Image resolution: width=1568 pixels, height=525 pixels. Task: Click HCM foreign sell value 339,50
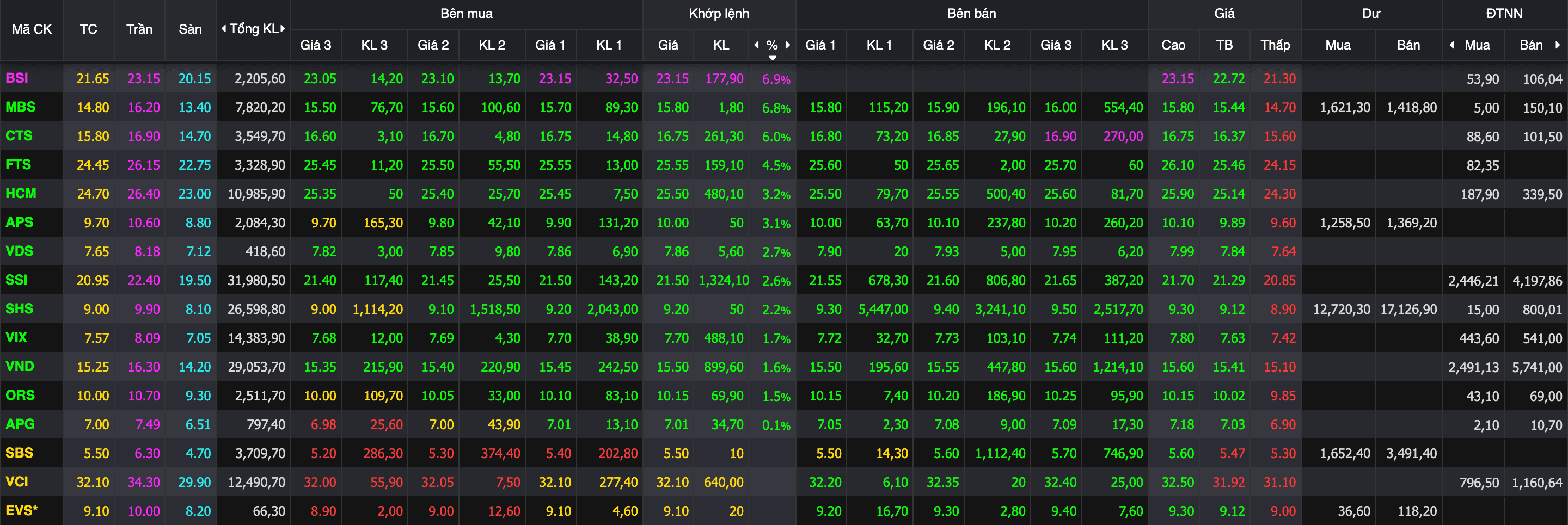[1542, 195]
